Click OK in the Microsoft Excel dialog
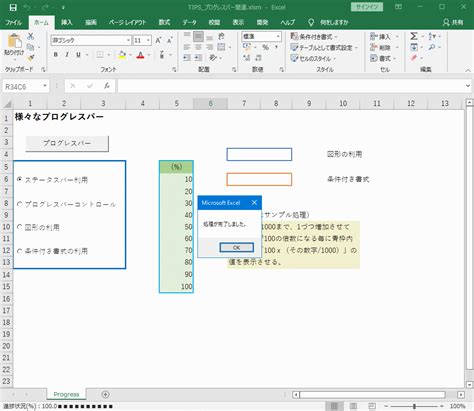This screenshot has height=411, width=474. click(236, 247)
